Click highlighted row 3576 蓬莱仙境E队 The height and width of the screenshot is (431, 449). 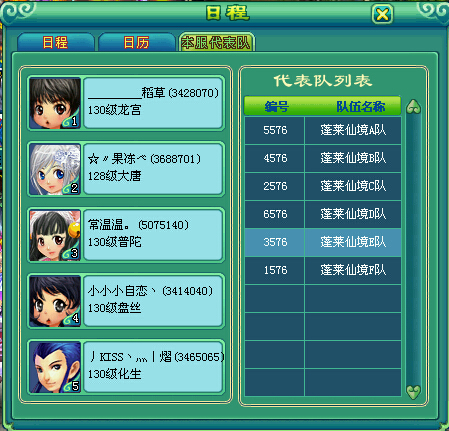pyautogui.click(x=323, y=242)
